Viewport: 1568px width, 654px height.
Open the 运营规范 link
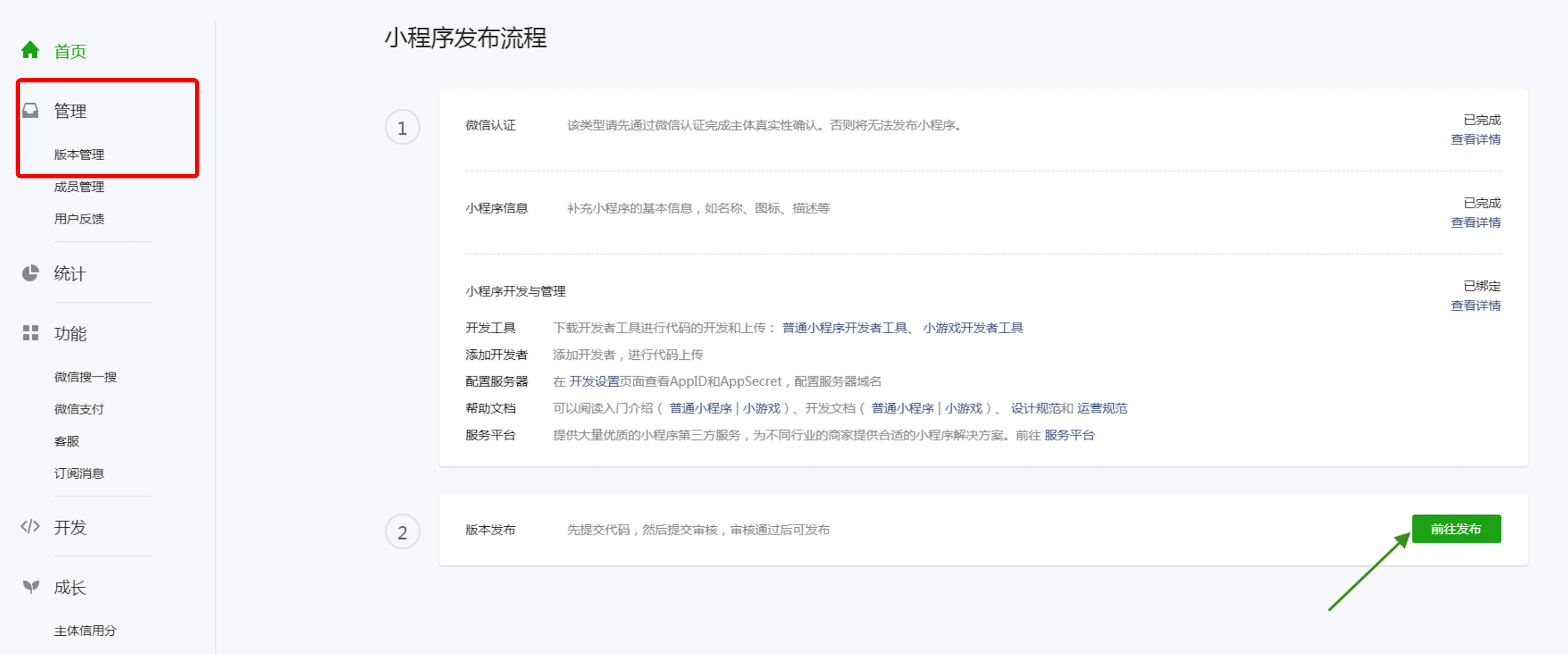[x=1102, y=408]
